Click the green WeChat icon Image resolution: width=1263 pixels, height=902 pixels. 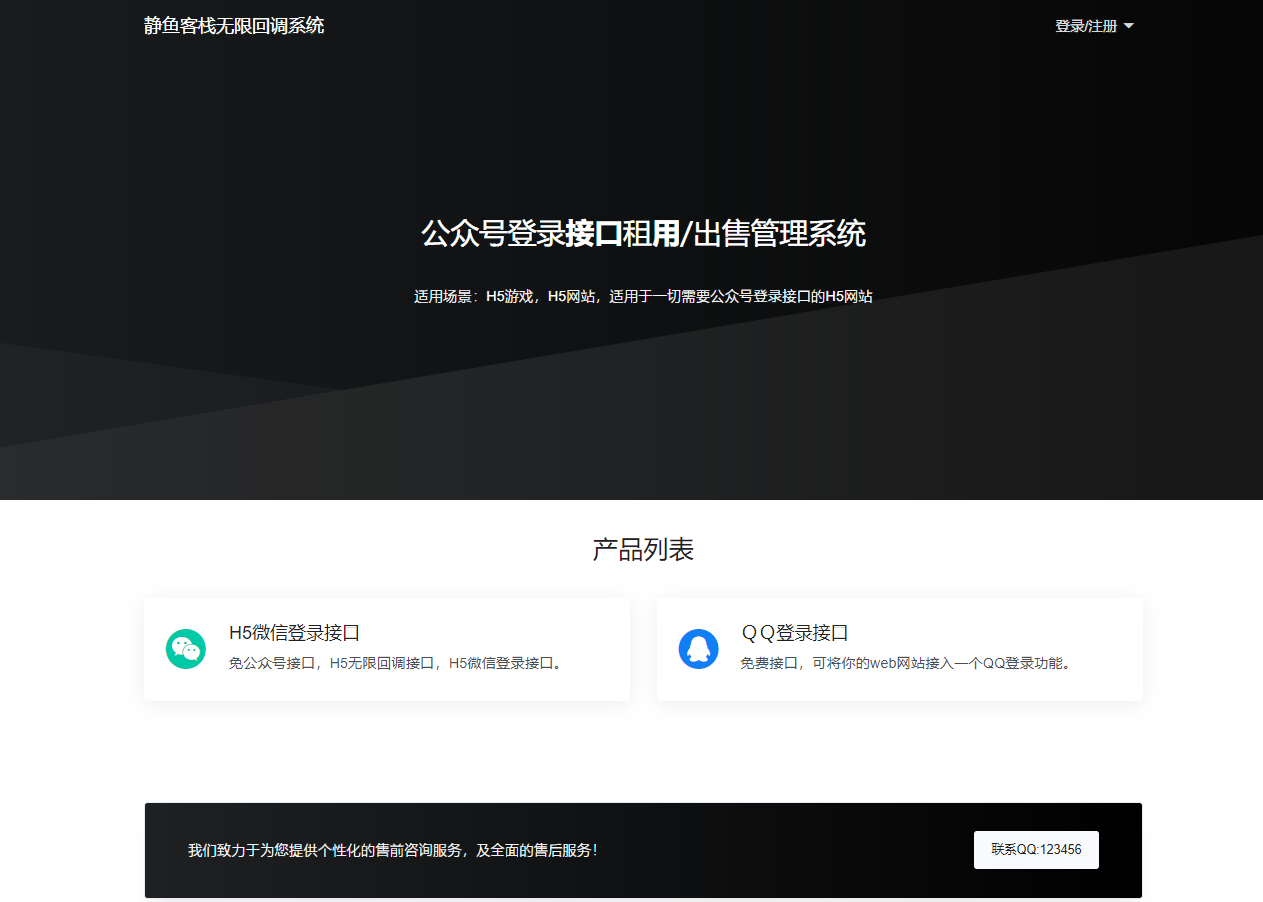point(185,649)
